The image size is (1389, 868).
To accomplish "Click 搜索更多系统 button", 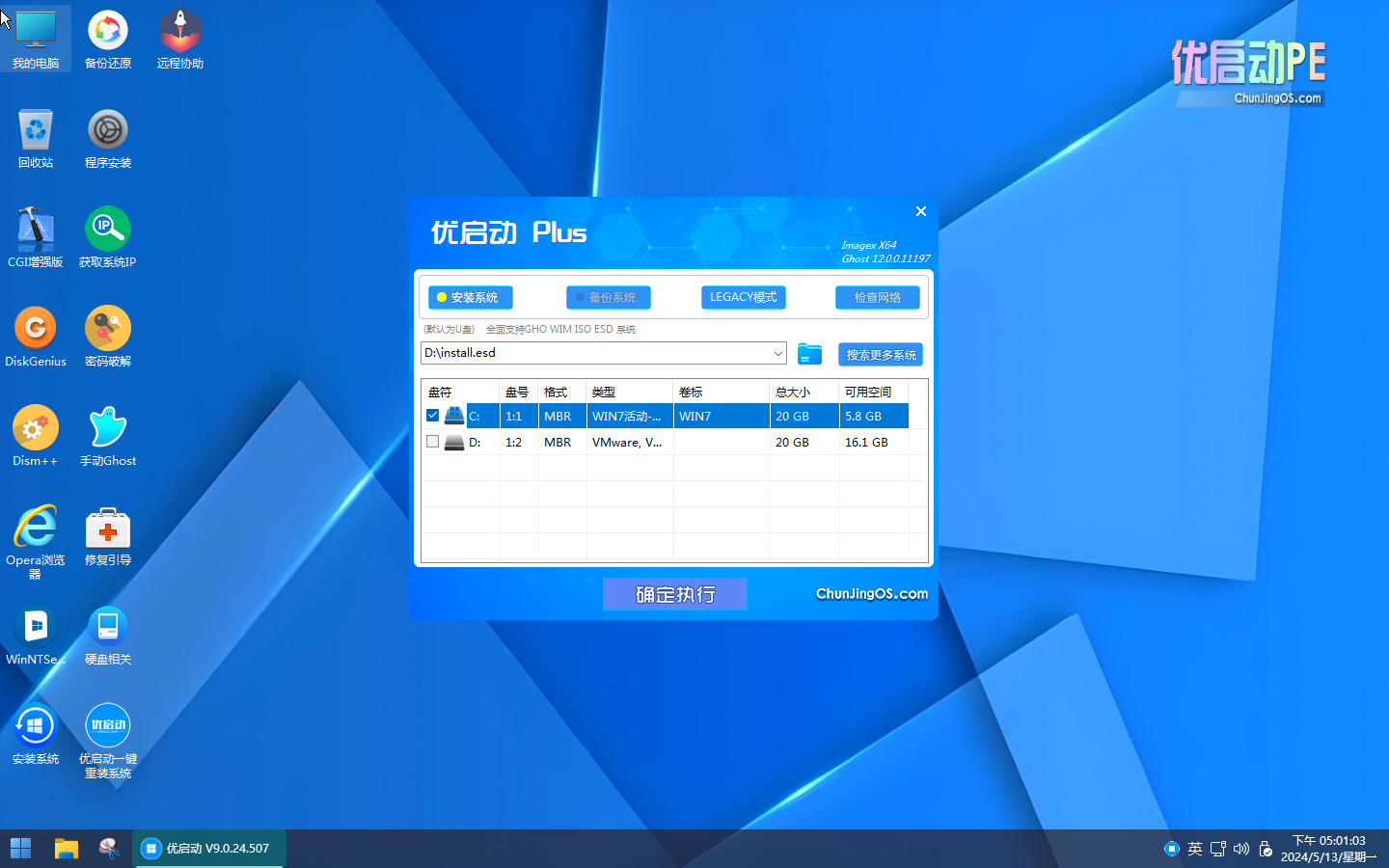I will pos(880,355).
